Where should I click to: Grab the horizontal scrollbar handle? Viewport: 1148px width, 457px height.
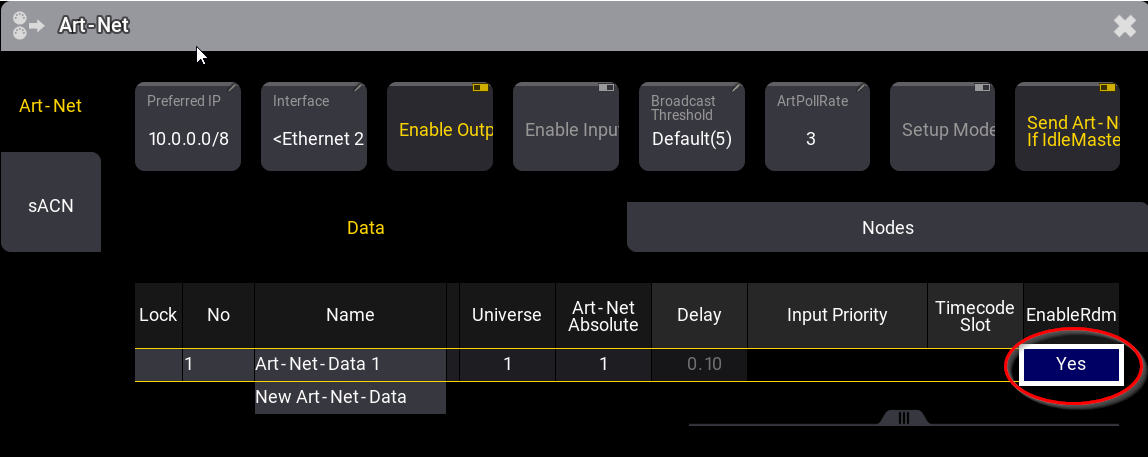tap(903, 418)
